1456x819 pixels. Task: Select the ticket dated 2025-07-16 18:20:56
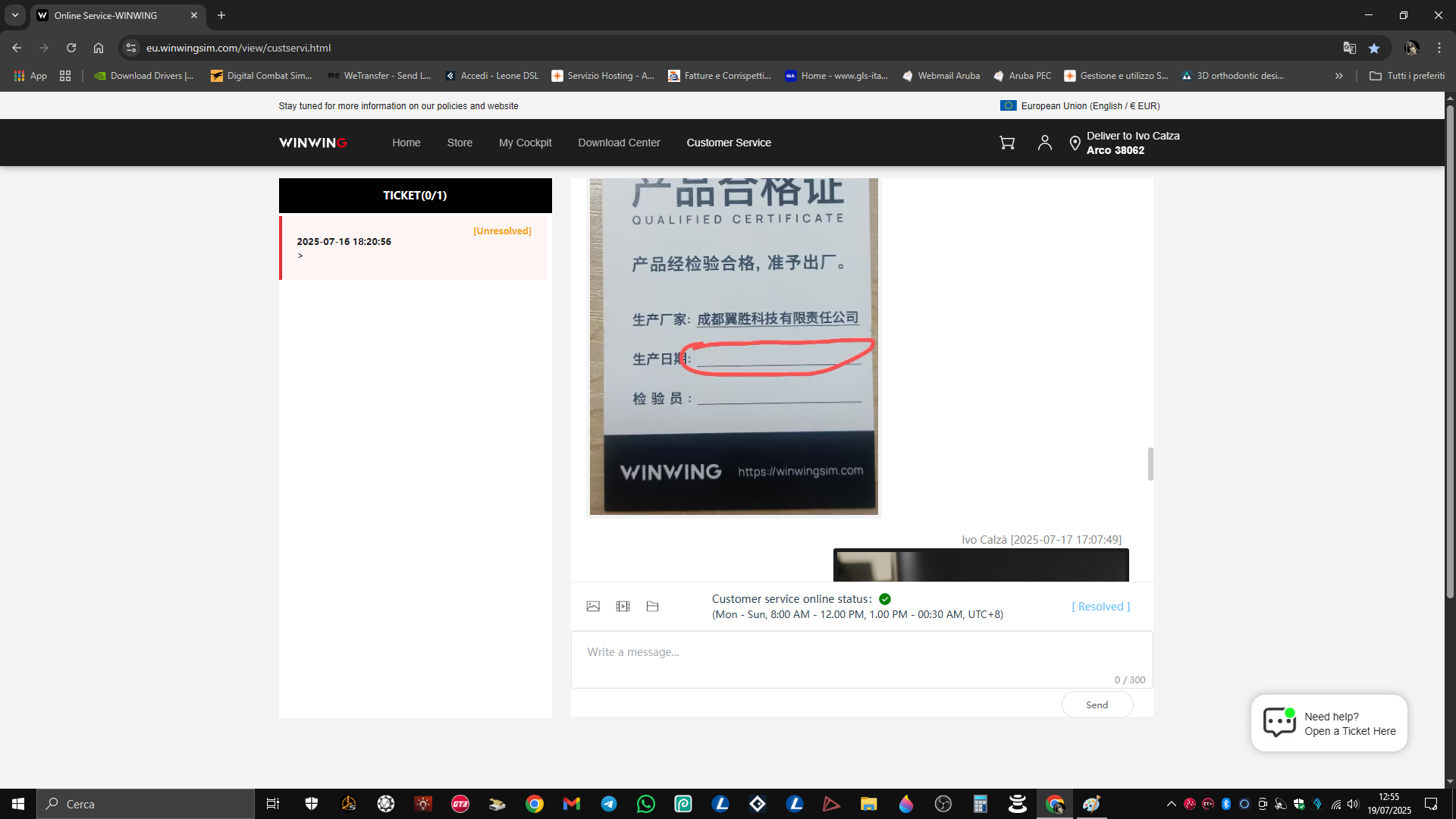click(414, 248)
